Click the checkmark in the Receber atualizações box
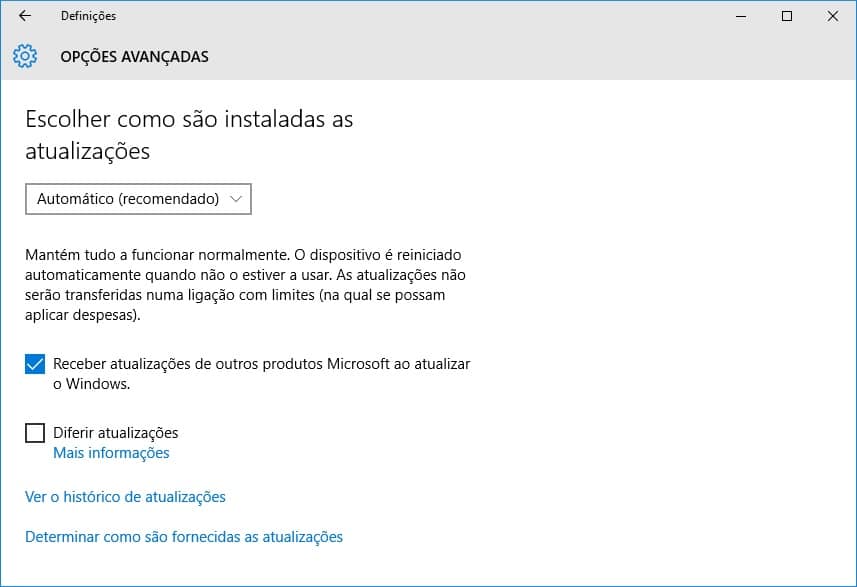Screen dimensions: 857x587 coord(35,364)
